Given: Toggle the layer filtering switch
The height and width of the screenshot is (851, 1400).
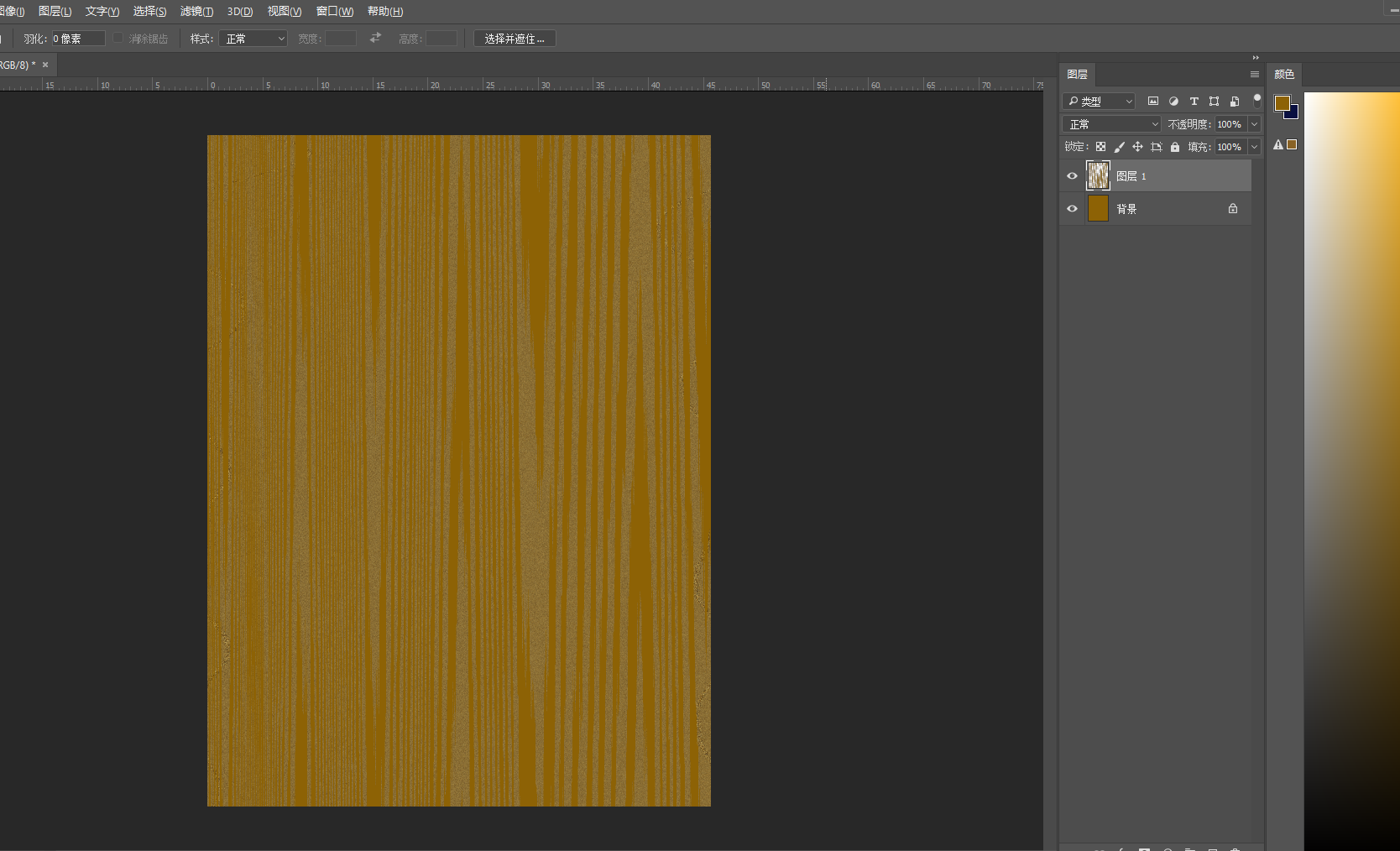Looking at the screenshot, I should pyautogui.click(x=1256, y=101).
